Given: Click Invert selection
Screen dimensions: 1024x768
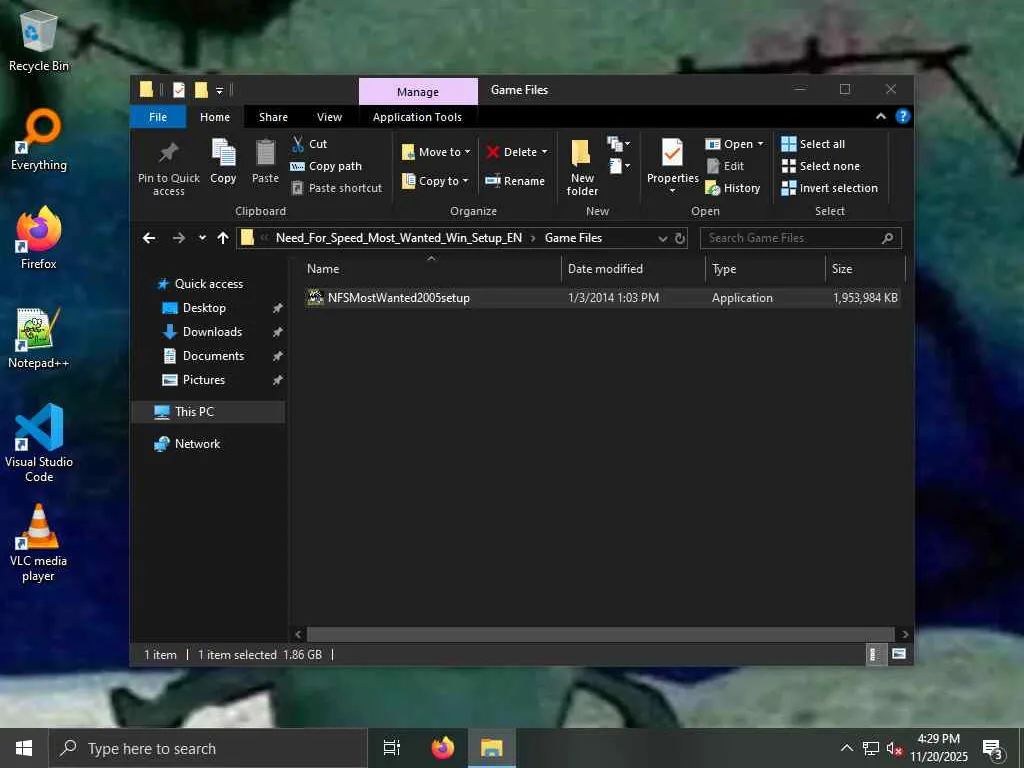Looking at the screenshot, I should 830,188.
